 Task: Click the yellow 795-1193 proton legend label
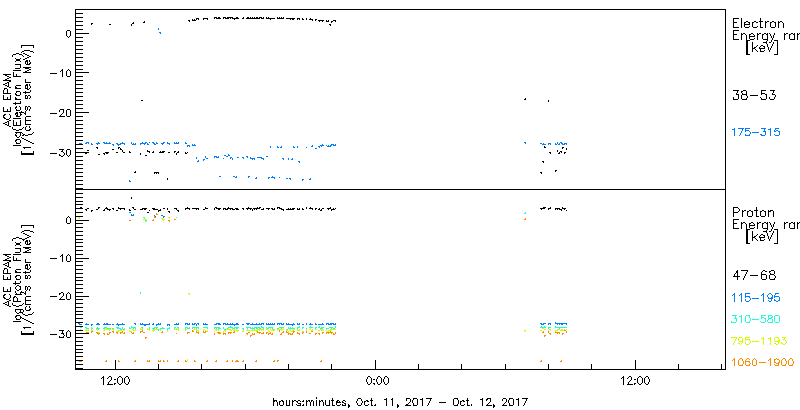point(760,341)
